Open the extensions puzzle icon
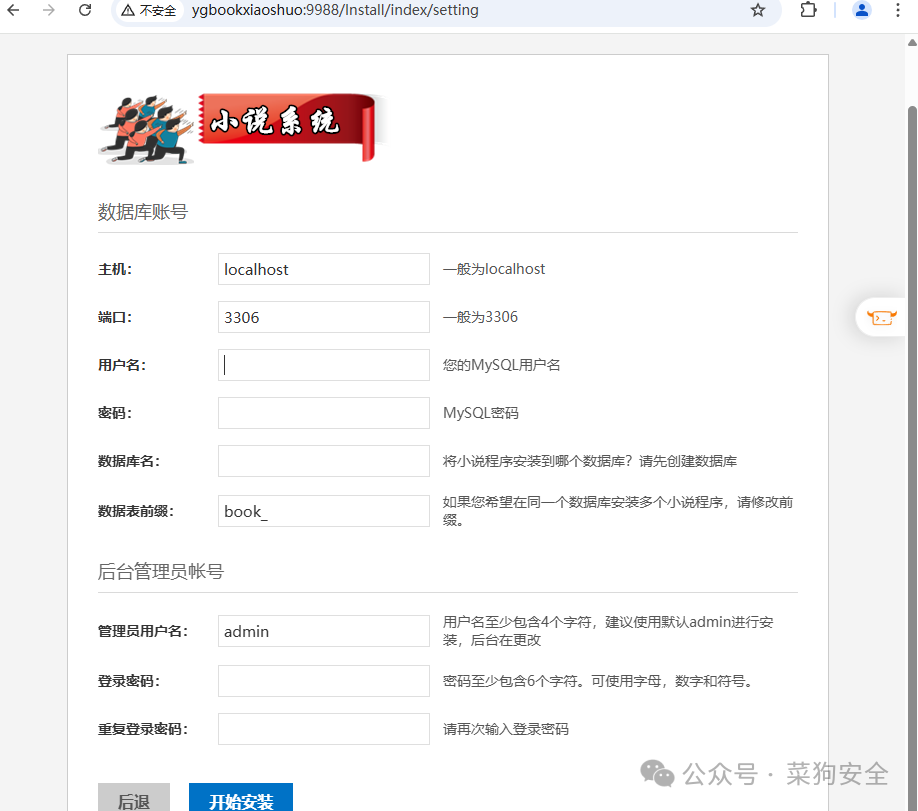Screen dimensions: 918x811 (808, 10)
